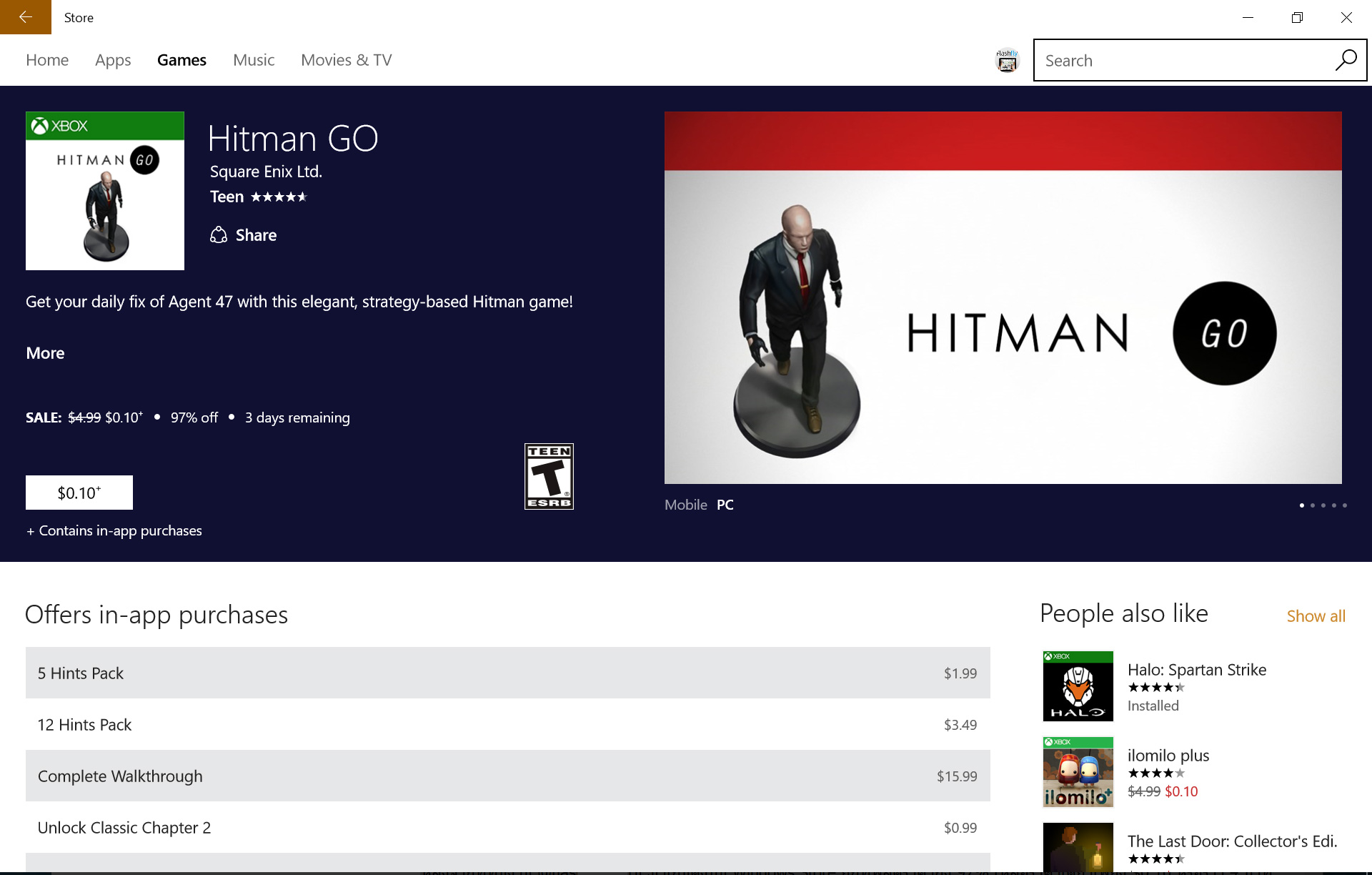This screenshot has height=875, width=1372.
Task: Open the Movies & TV tab
Action: [x=346, y=60]
